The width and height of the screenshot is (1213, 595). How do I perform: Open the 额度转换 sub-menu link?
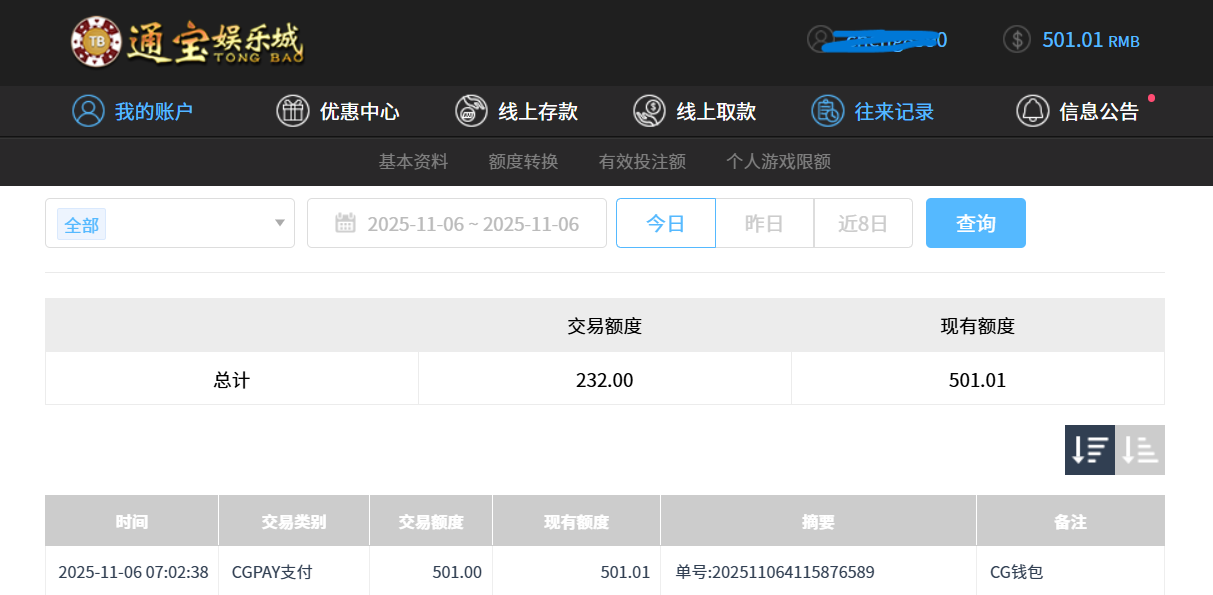(x=523, y=161)
